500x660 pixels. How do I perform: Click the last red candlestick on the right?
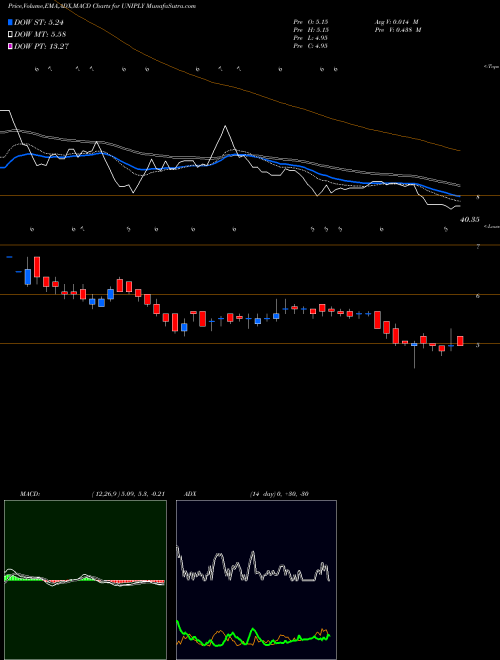coord(460,341)
